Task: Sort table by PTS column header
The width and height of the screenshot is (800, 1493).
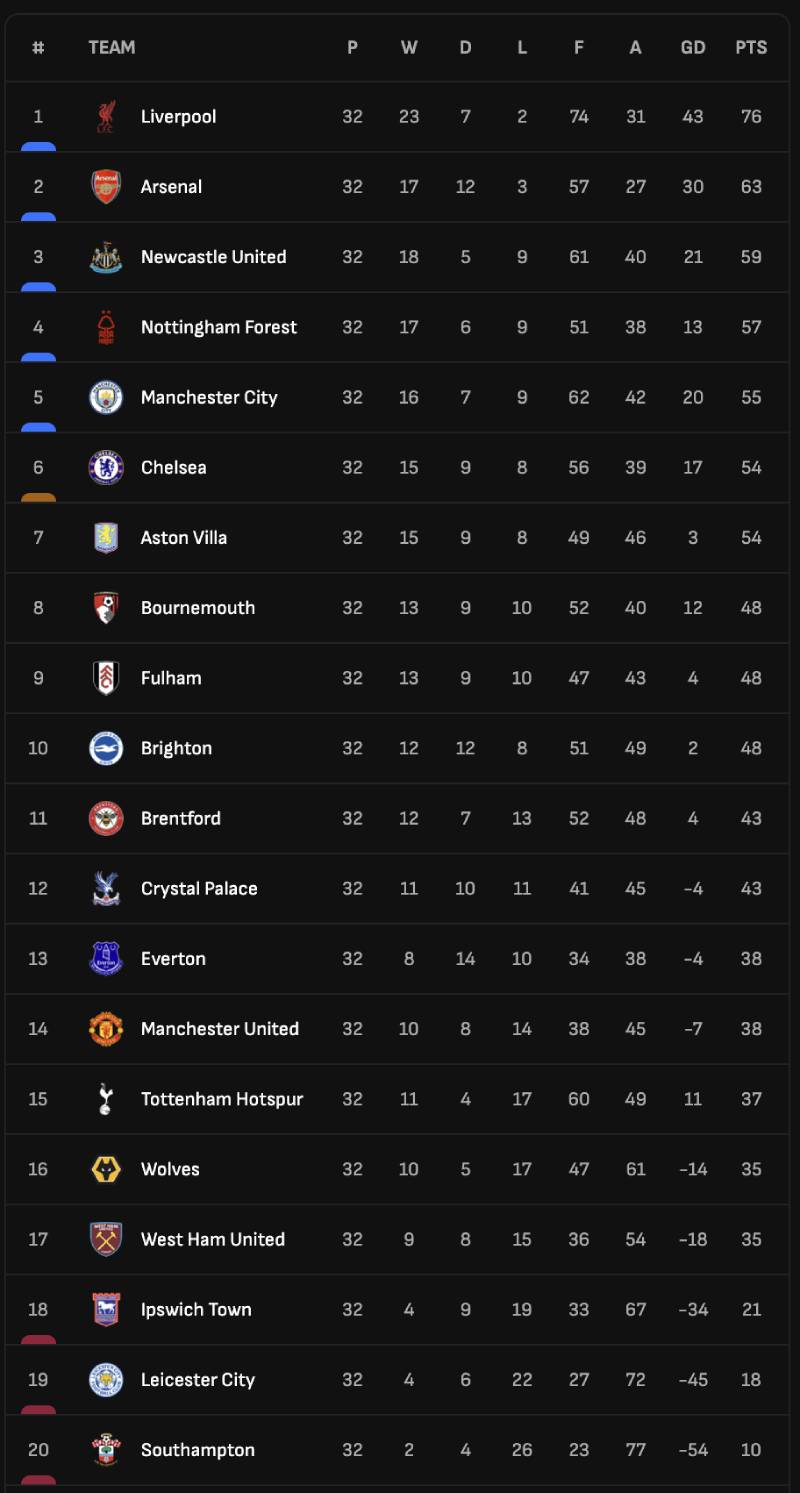Action: point(751,47)
